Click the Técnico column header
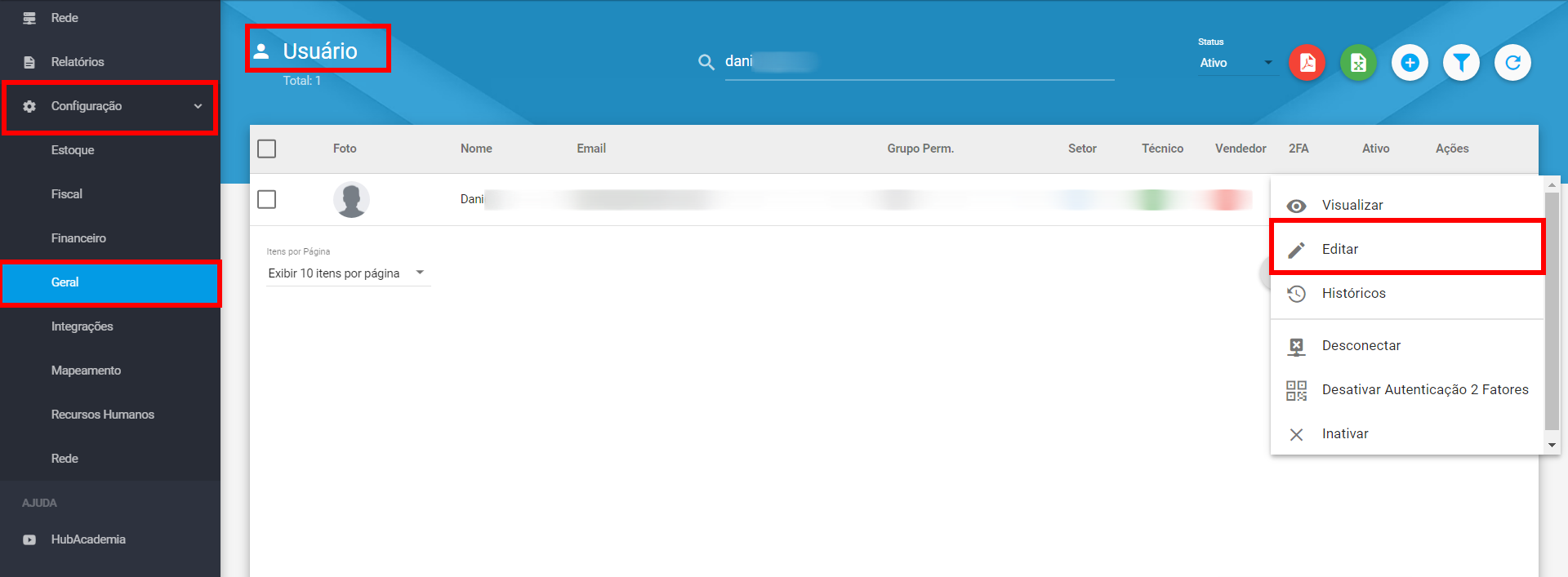 pos(1162,149)
